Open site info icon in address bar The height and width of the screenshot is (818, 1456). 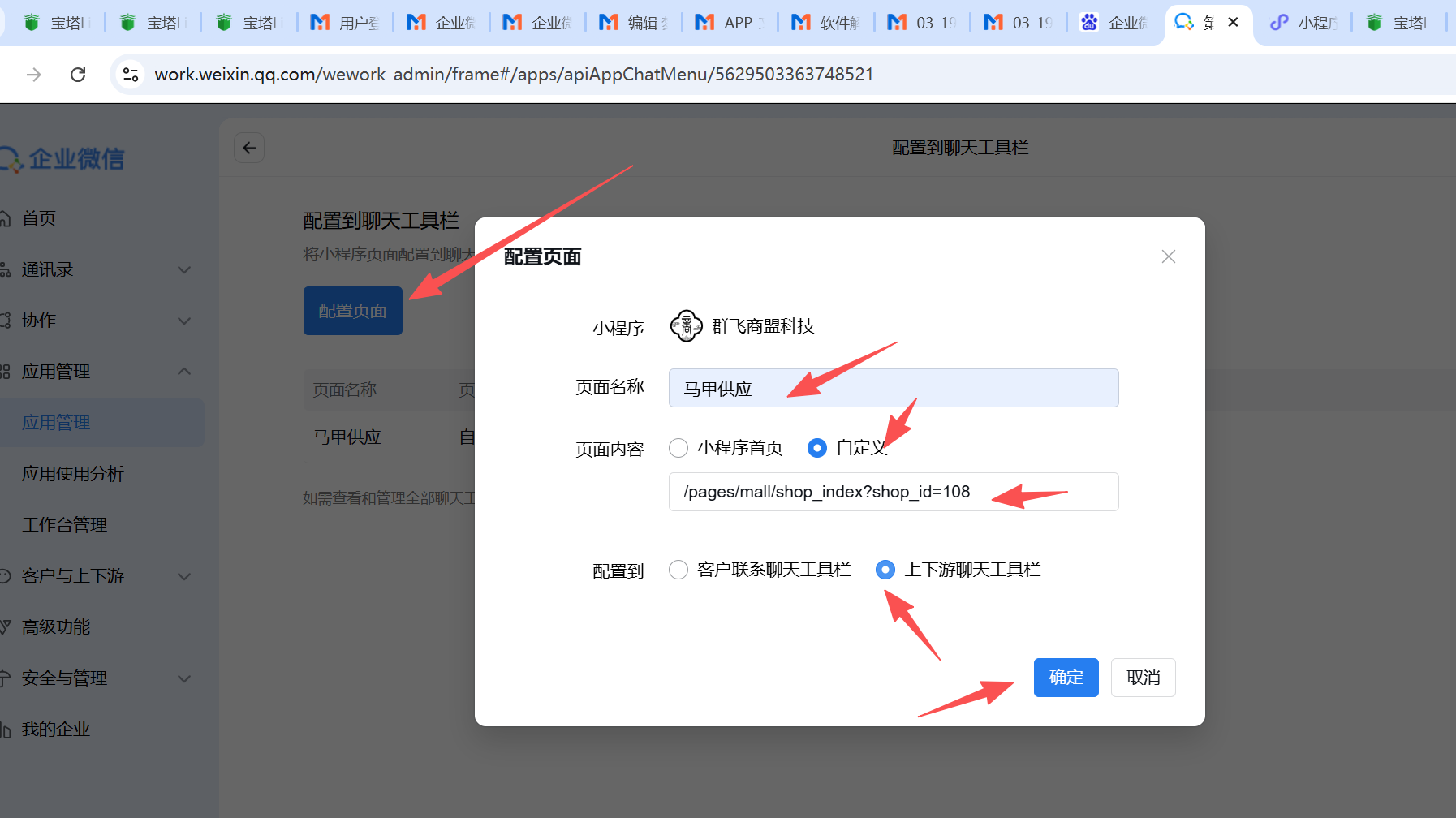pyautogui.click(x=131, y=75)
